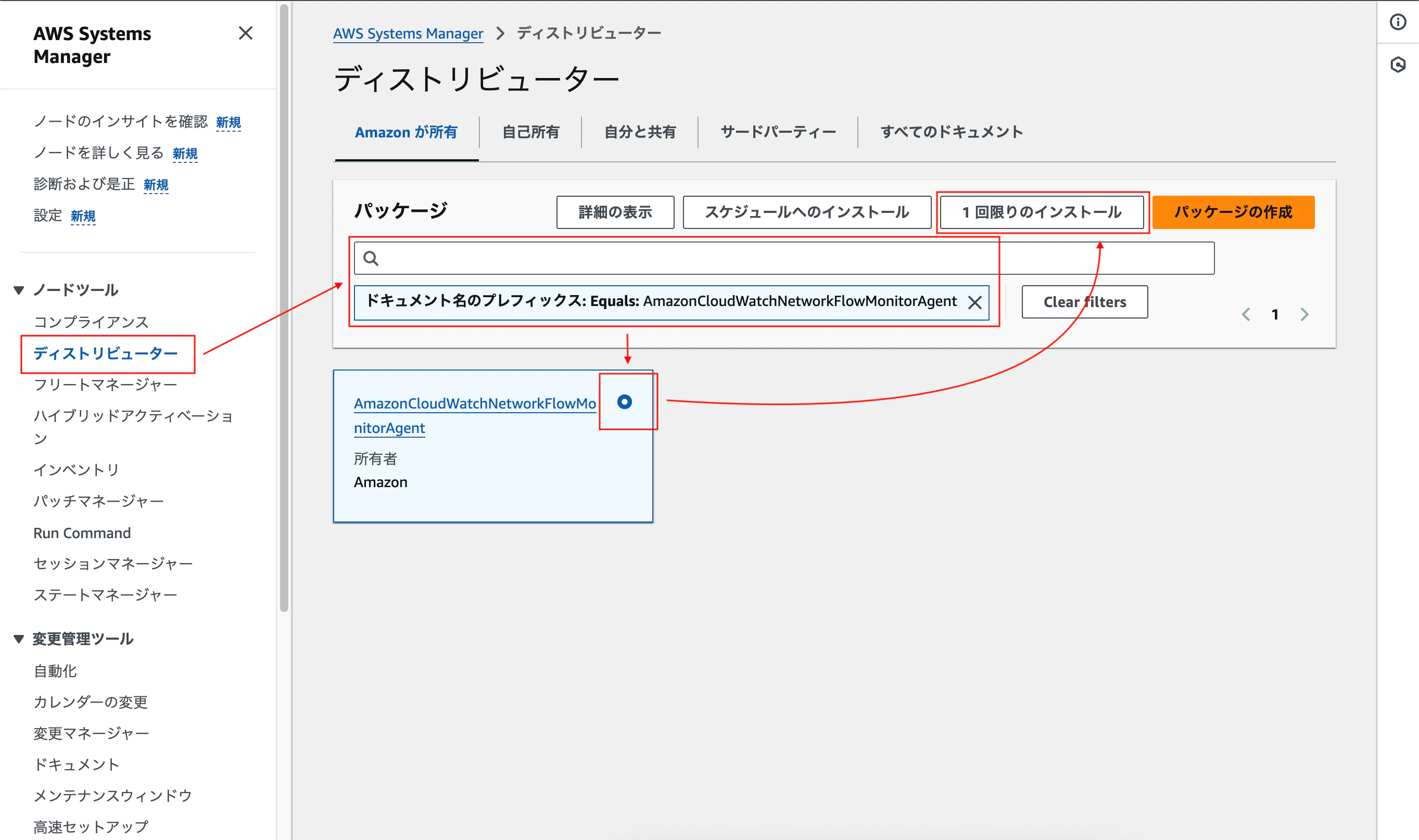Open 自動化 in the sidebar
Image resolution: width=1419 pixels, height=840 pixels.
pyautogui.click(x=55, y=671)
